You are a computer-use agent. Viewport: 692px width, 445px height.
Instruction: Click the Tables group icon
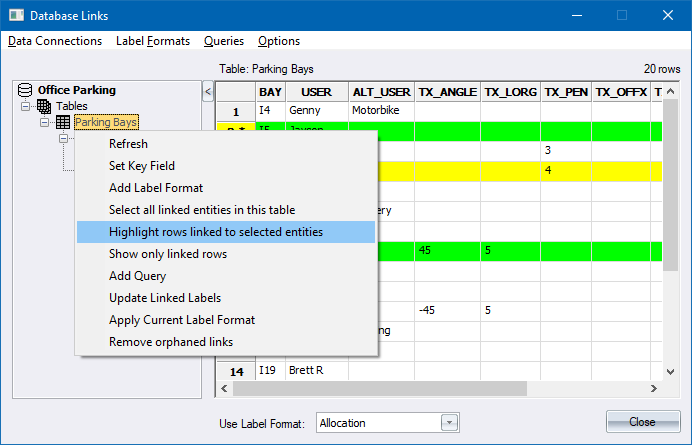[x=44, y=106]
